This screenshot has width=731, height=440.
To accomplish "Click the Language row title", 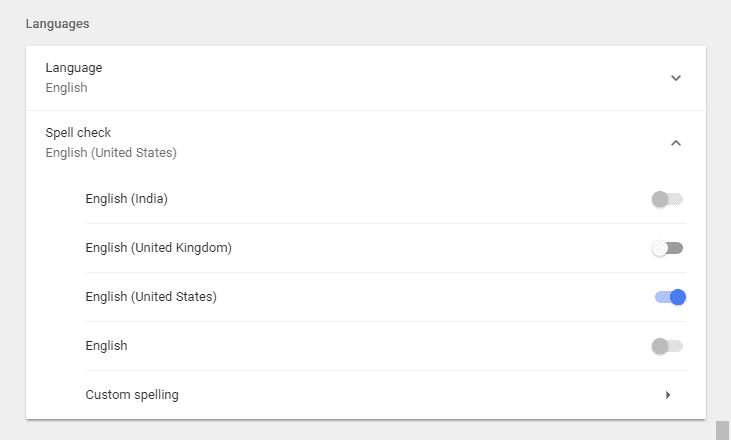I will click(x=74, y=68).
